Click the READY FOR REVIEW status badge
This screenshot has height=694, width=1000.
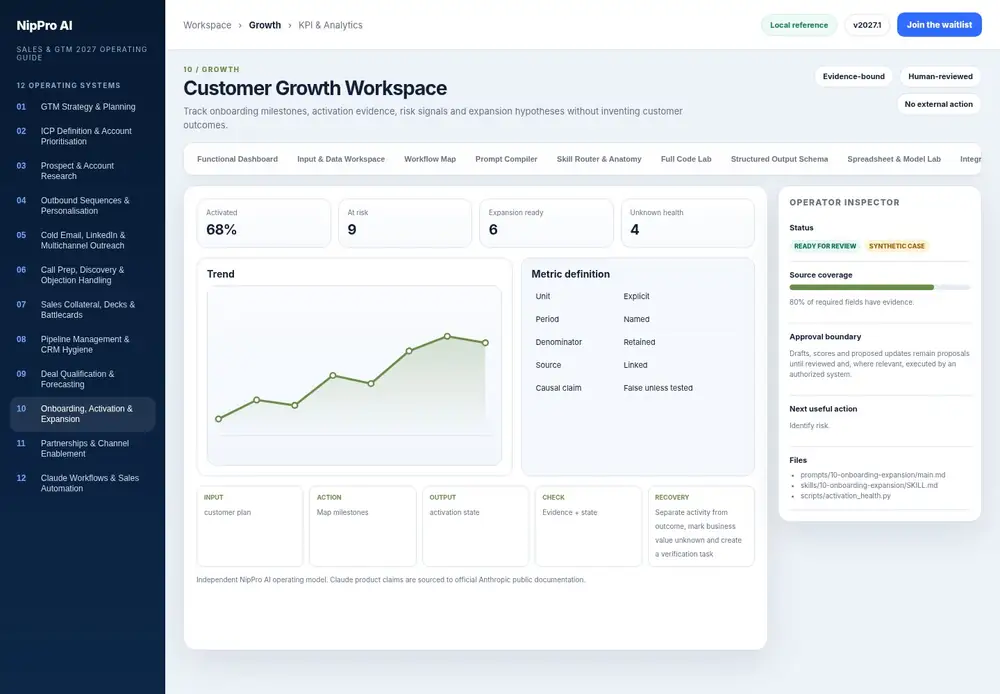(825, 246)
